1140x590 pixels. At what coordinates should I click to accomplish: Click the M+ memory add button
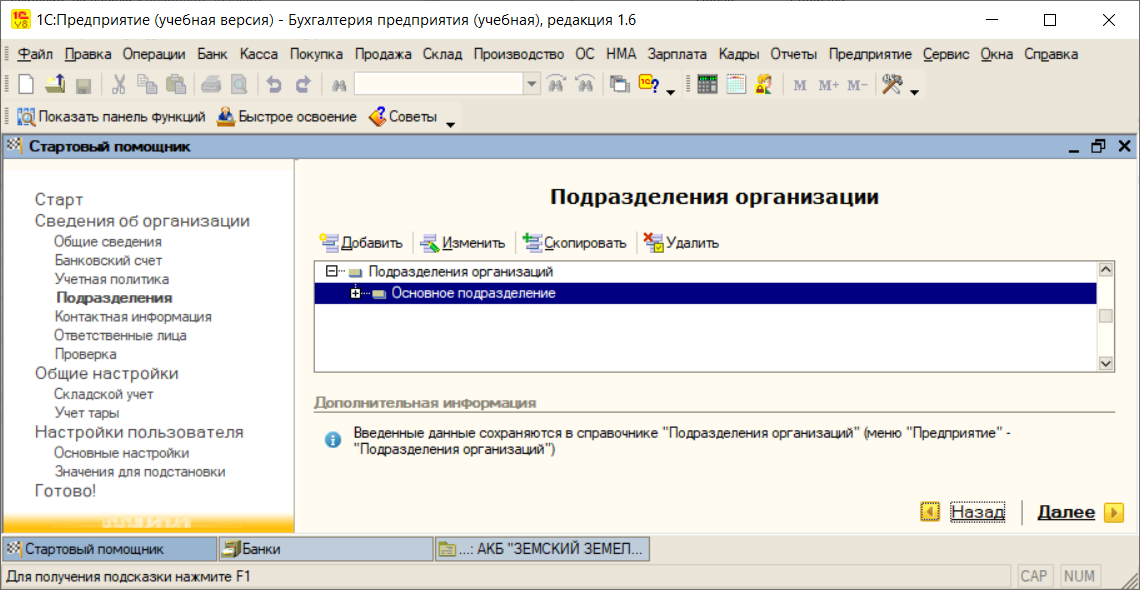[x=828, y=85]
